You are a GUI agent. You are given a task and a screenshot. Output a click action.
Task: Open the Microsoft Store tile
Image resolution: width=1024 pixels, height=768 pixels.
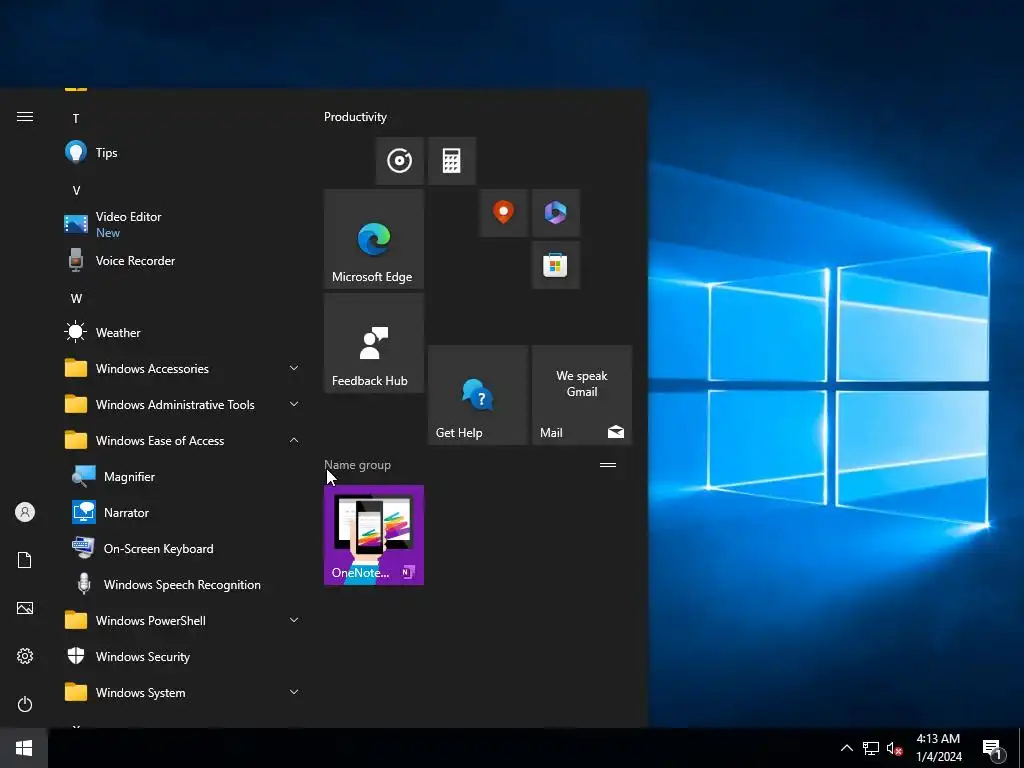[556, 265]
